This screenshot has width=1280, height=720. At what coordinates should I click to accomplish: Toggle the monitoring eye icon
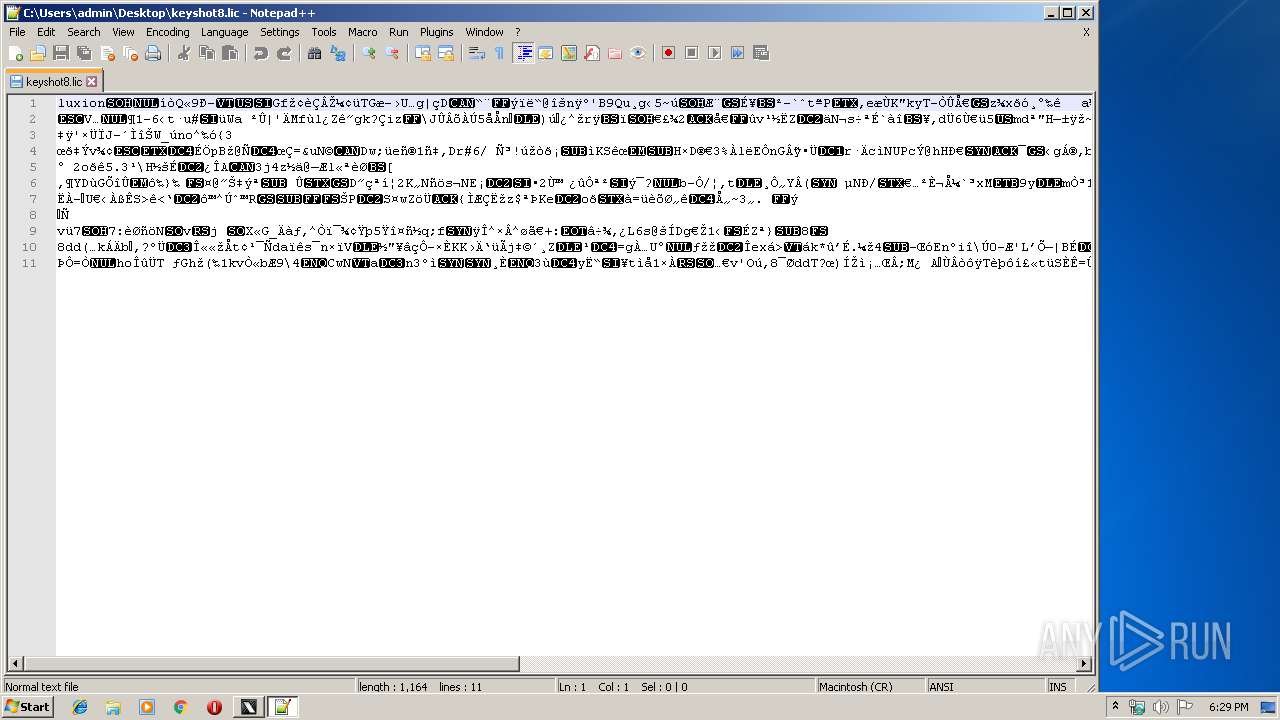[x=638, y=53]
